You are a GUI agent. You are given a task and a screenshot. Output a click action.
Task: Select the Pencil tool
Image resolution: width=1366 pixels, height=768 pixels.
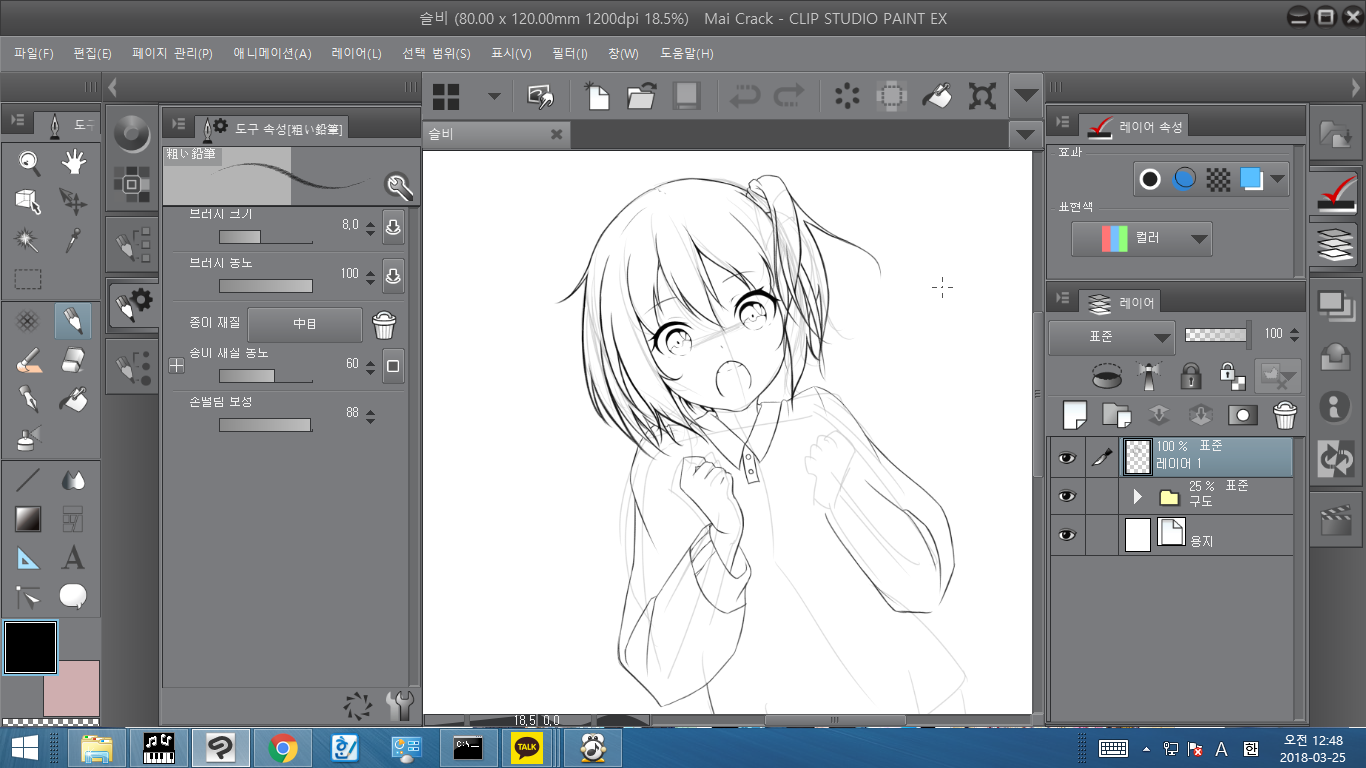pyautogui.click(x=73, y=321)
